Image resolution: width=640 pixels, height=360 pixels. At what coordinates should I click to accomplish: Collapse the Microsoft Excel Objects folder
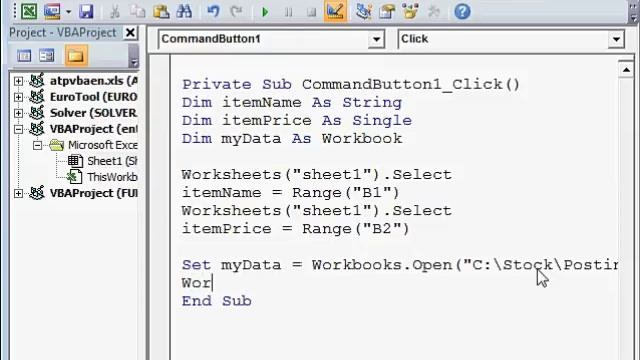tap(37, 145)
